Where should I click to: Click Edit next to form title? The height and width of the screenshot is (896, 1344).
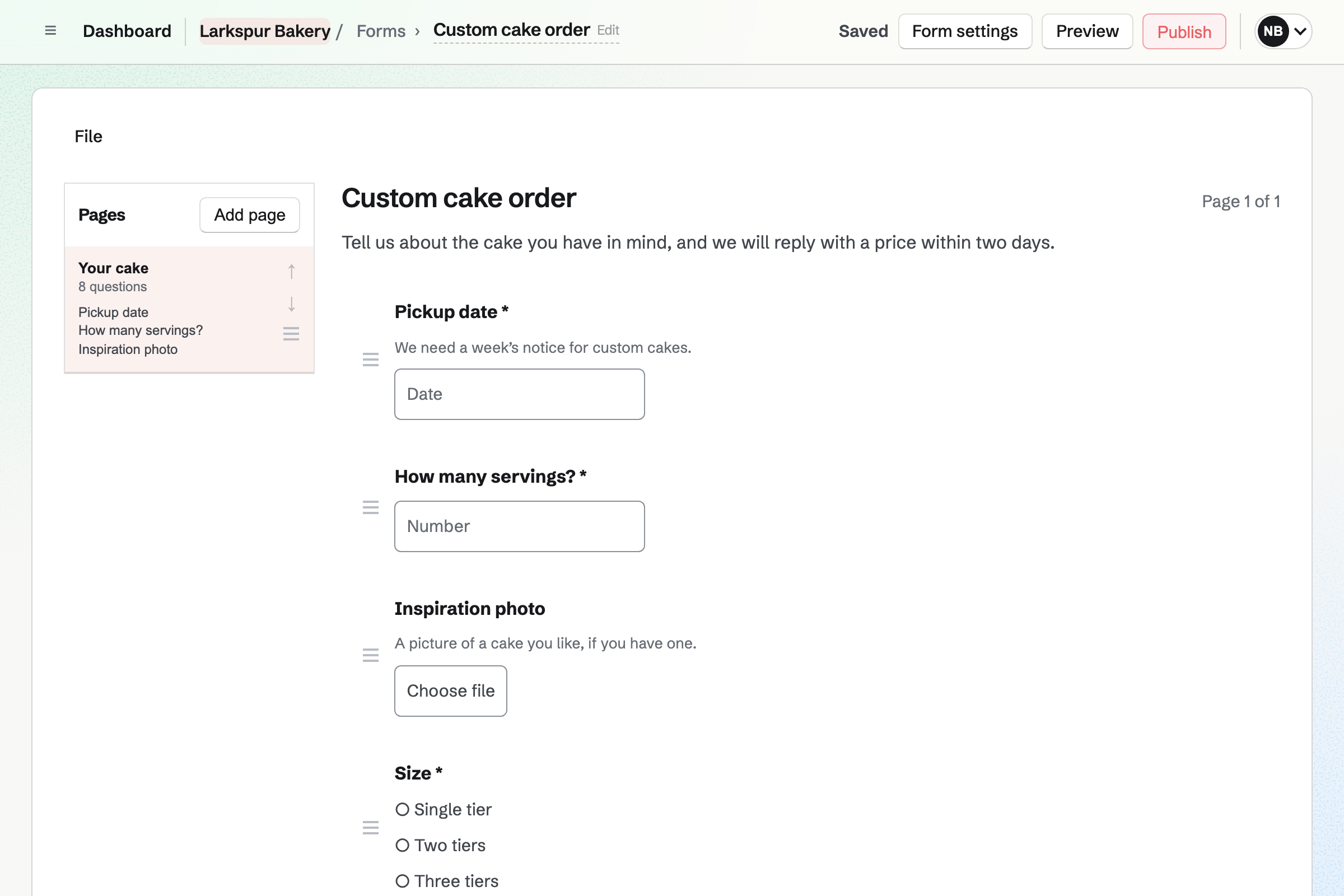[x=608, y=30]
